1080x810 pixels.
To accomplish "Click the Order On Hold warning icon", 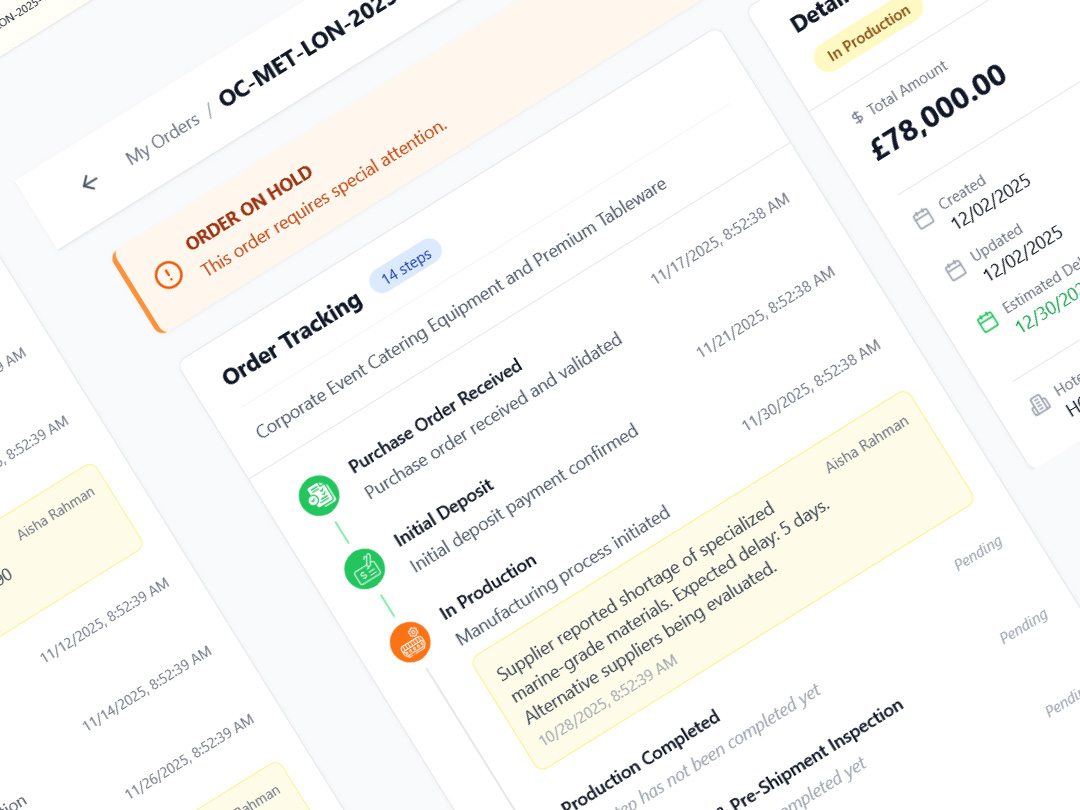I will point(168,273).
